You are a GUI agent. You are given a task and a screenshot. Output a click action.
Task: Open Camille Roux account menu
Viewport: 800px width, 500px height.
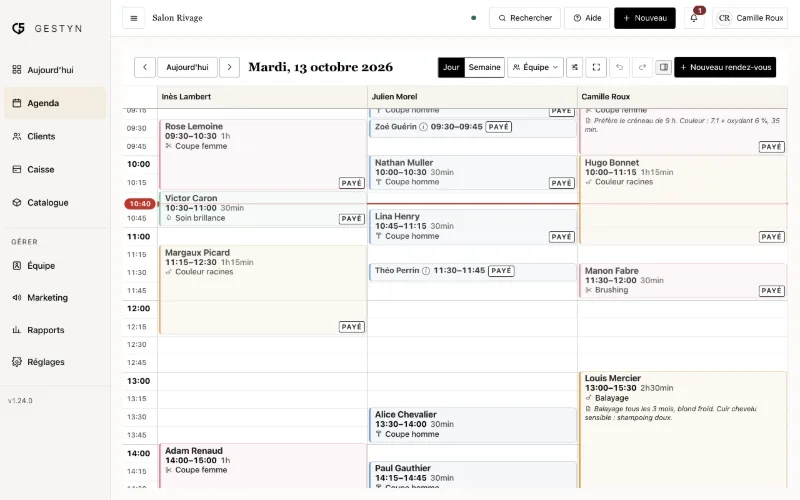(x=750, y=18)
